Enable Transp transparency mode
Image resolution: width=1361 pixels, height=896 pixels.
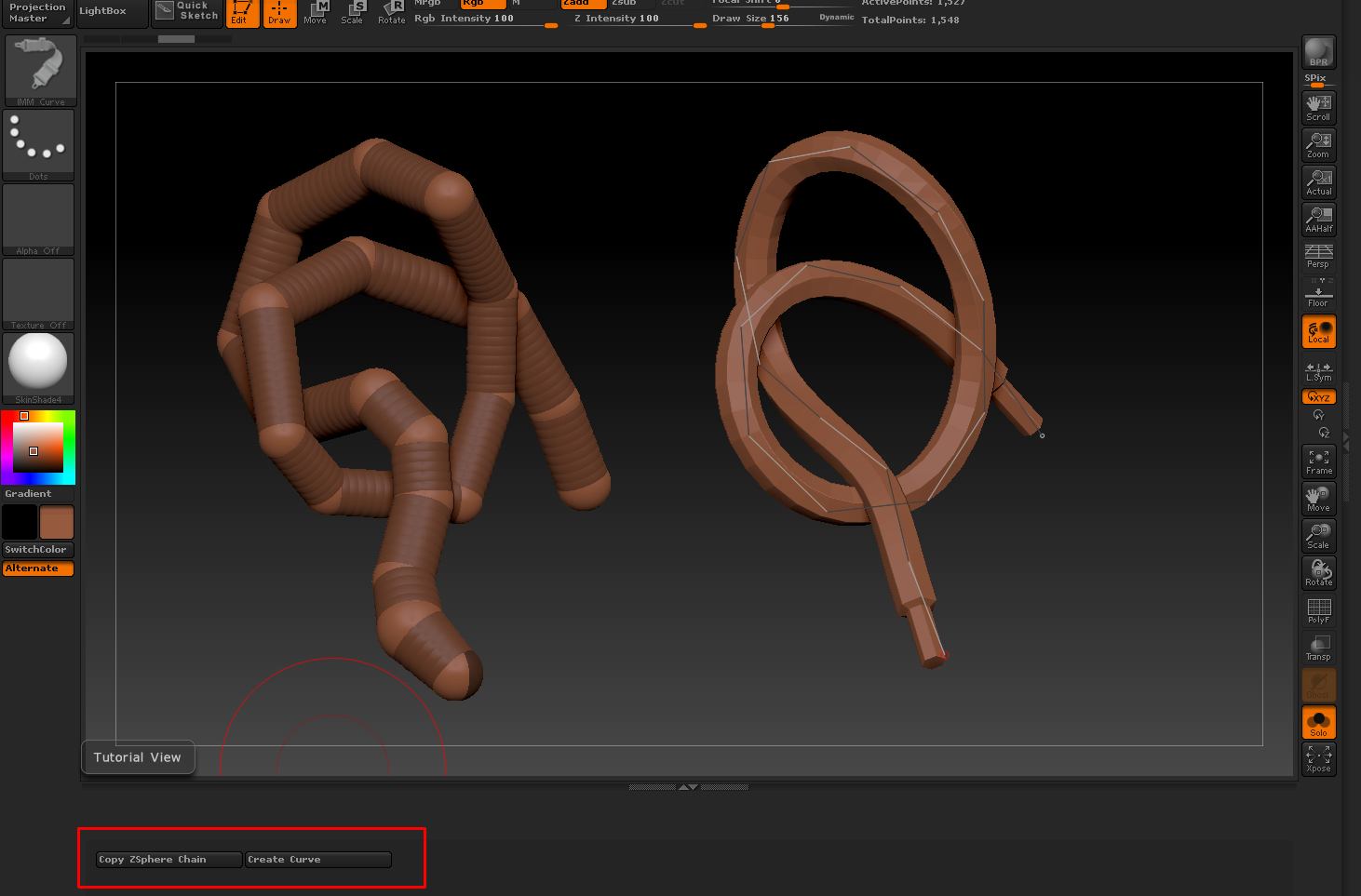(1318, 647)
